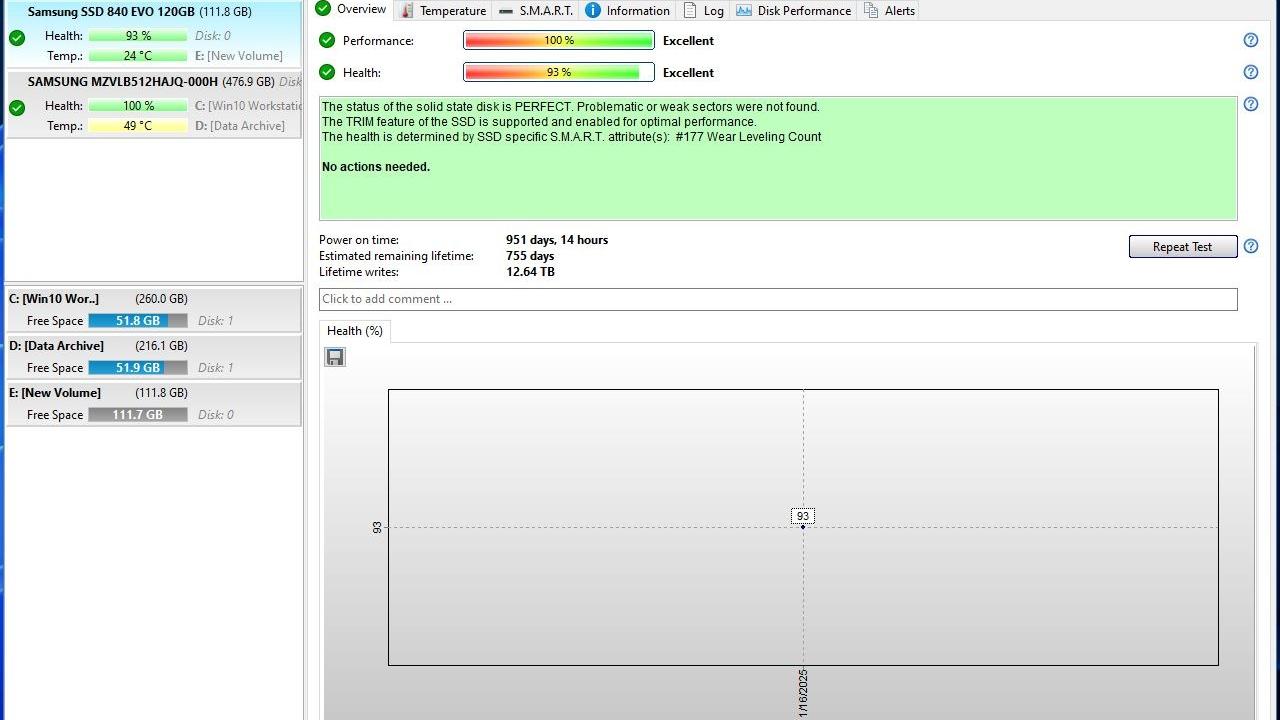
Task: Click the blue info icon on the Information tab
Action: 592,10
